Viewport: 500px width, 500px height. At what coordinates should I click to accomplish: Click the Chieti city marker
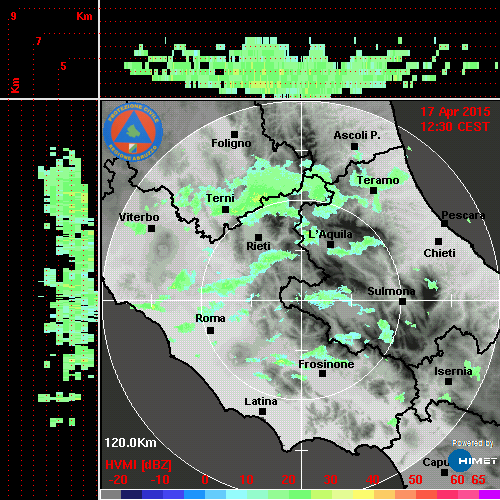(x=439, y=241)
